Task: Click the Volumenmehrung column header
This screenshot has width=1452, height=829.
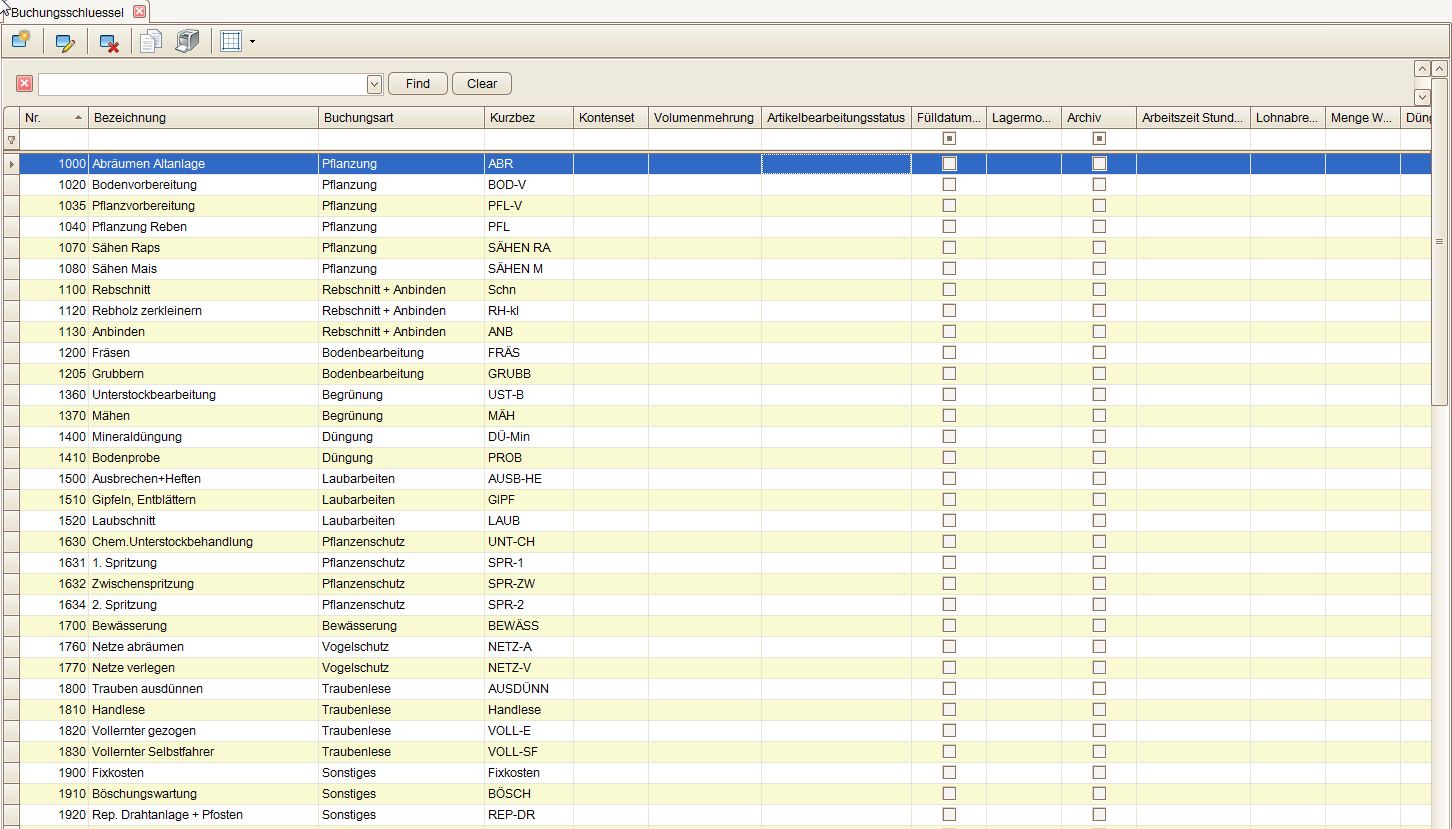Action: tap(704, 117)
